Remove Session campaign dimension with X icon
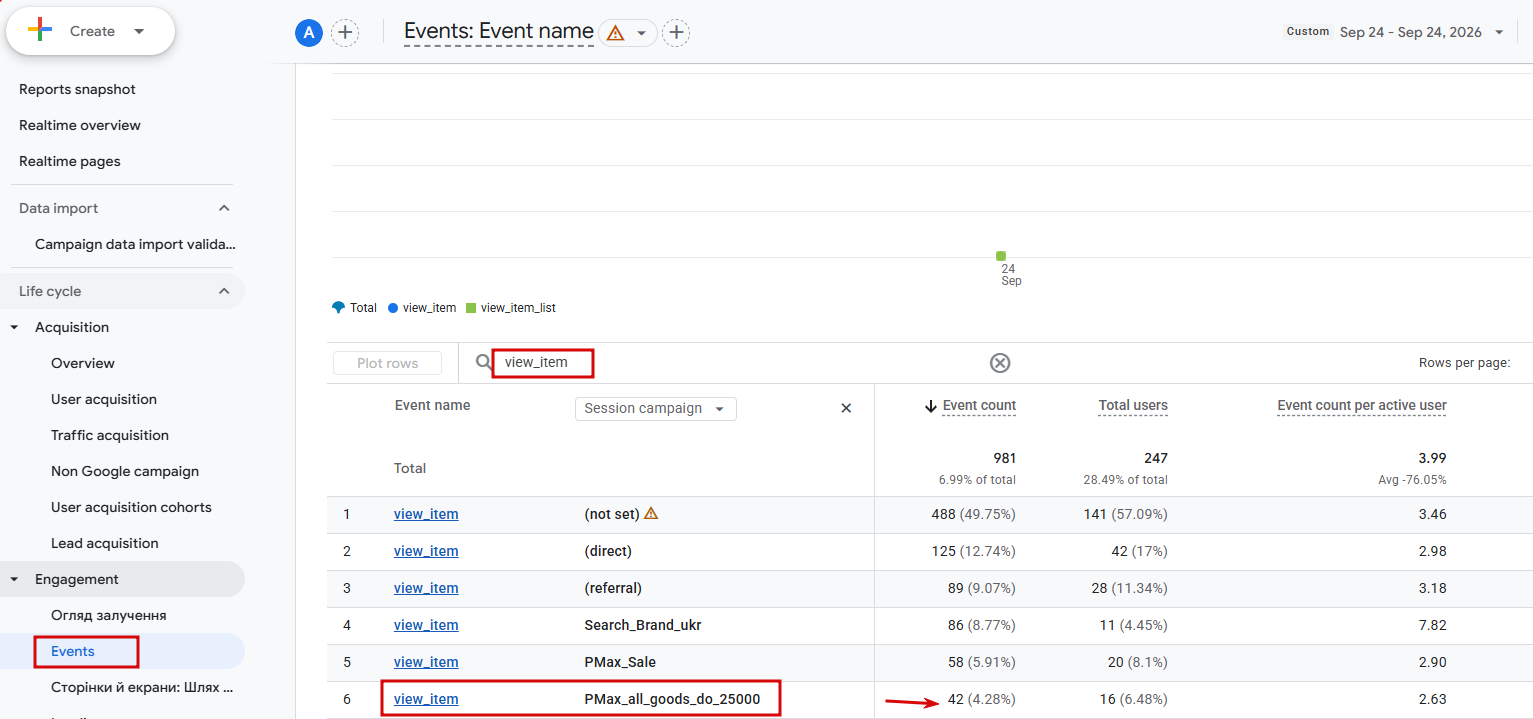This screenshot has width=1533, height=719. pos(846,408)
